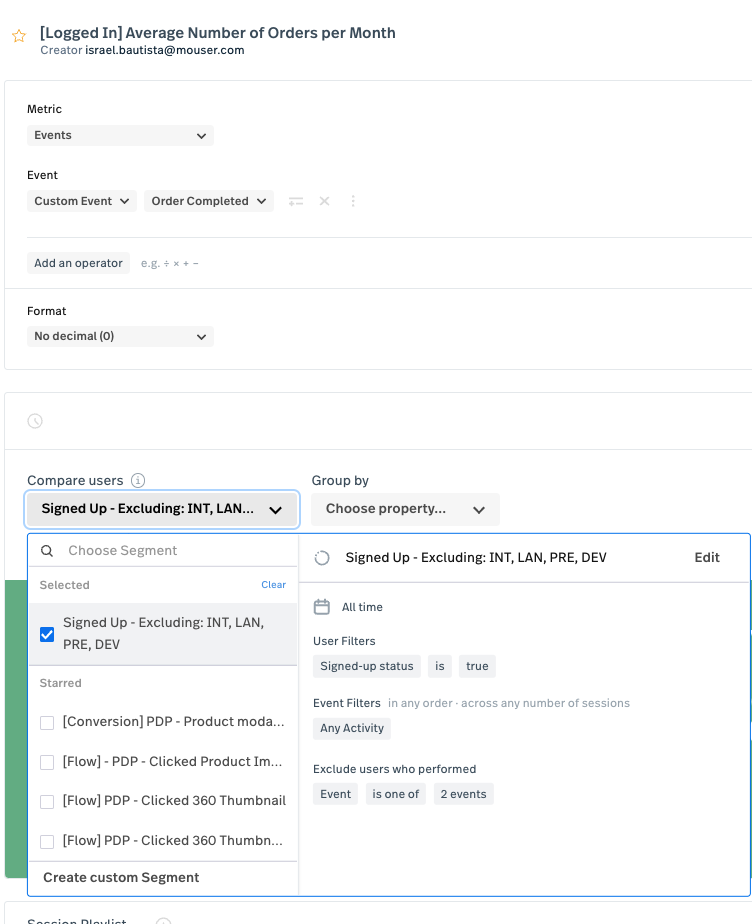
Task: Click the clock icon below Format
Action: point(35,421)
